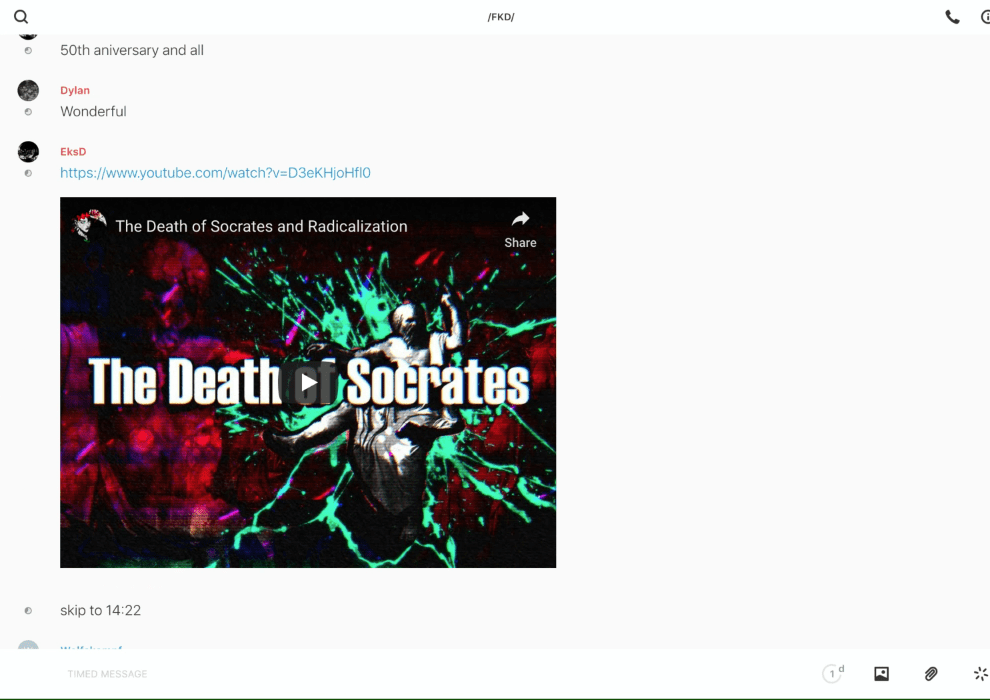The width and height of the screenshot is (990, 700).
Task: Open the search magnifier icon
Action: 21,17
